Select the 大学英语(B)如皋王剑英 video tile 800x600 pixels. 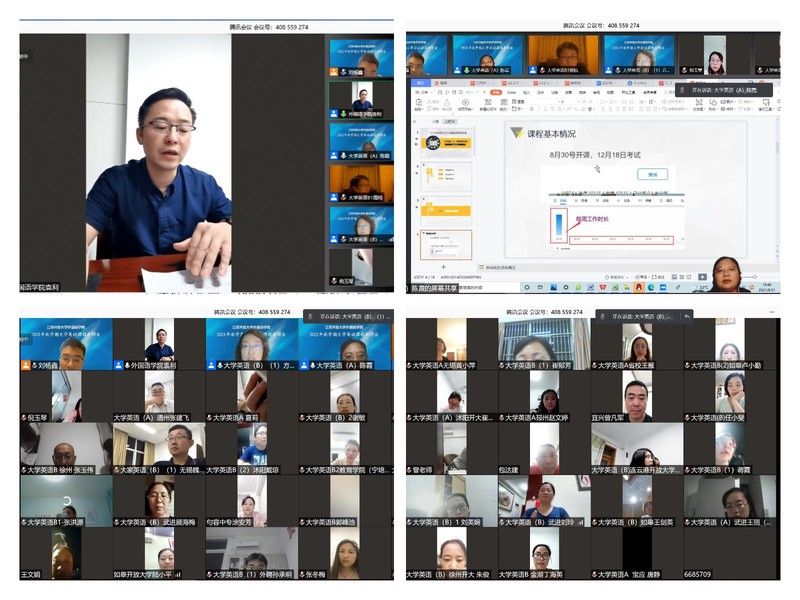pyautogui.click(x=637, y=501)
